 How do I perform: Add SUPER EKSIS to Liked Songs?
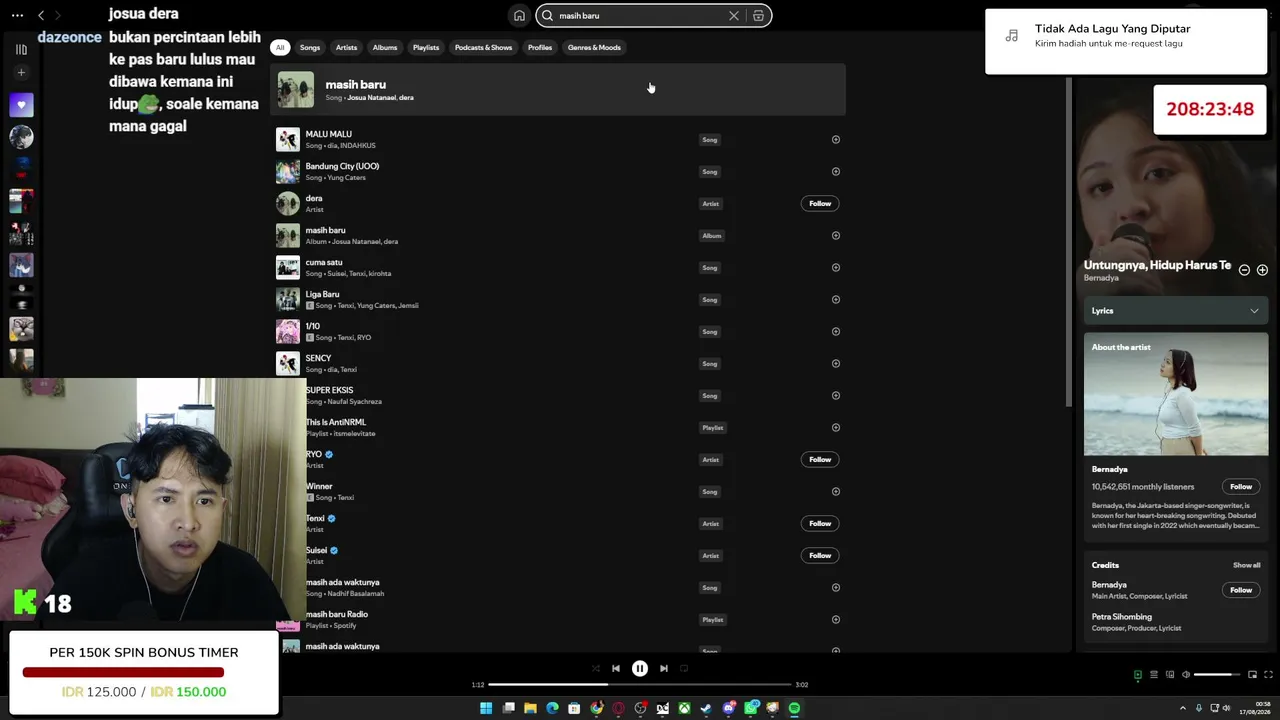point(836,396)
